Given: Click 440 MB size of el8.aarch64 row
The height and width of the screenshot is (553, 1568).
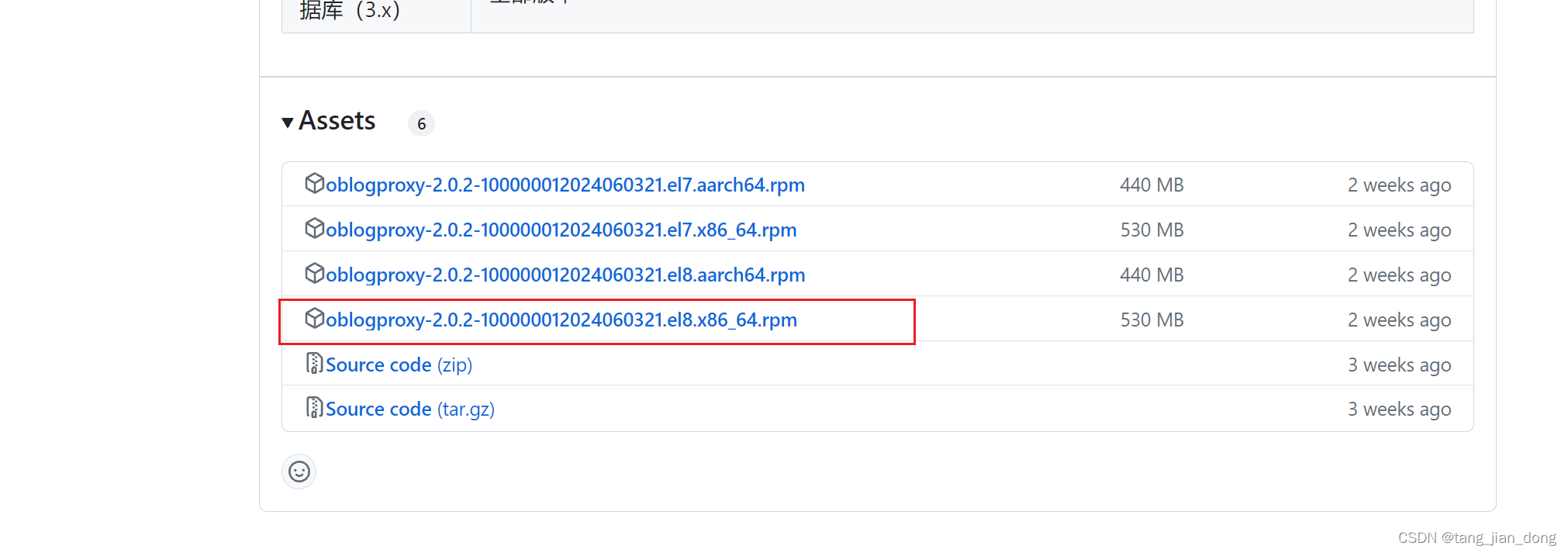Looking at the screenshot, I should [x=1152, y=275].
